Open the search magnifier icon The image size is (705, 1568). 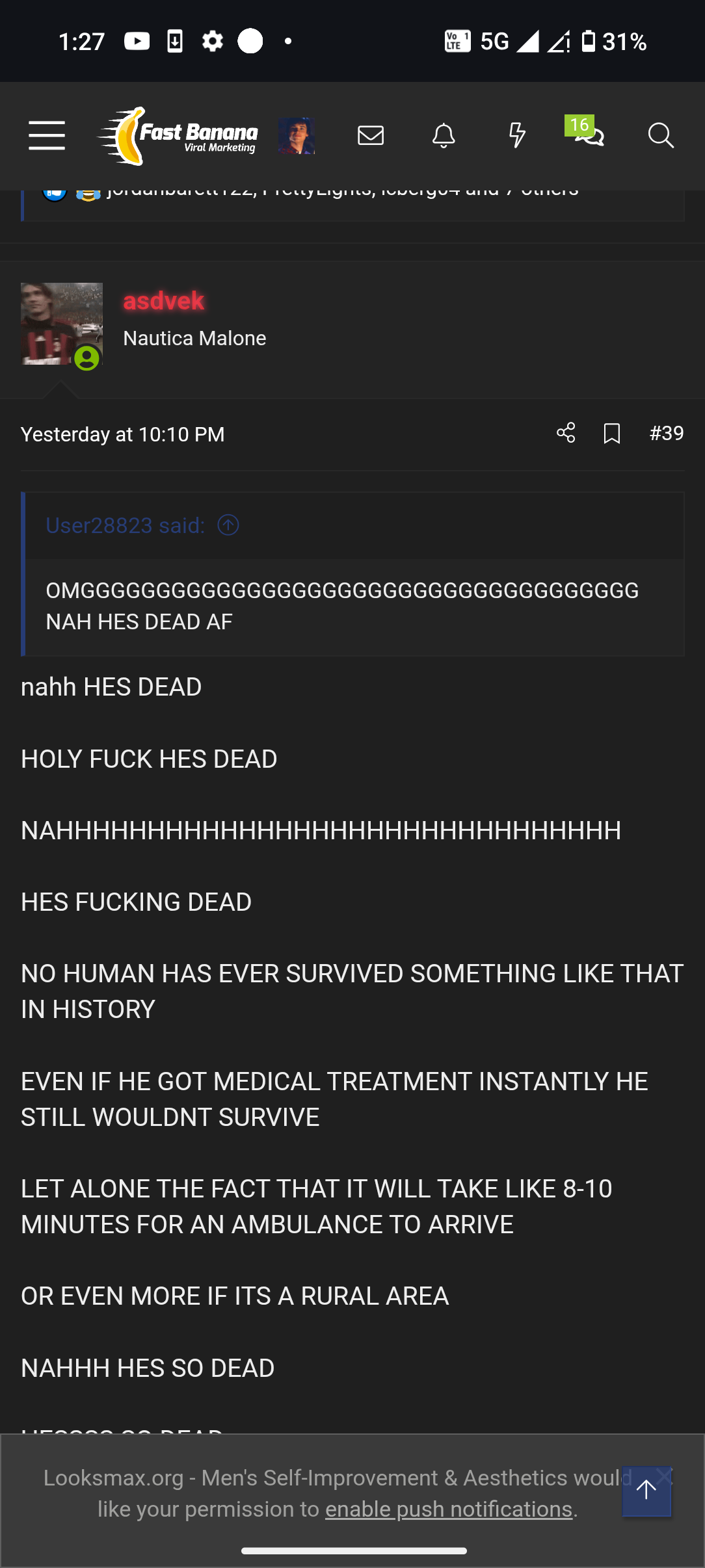coord(661,135)
